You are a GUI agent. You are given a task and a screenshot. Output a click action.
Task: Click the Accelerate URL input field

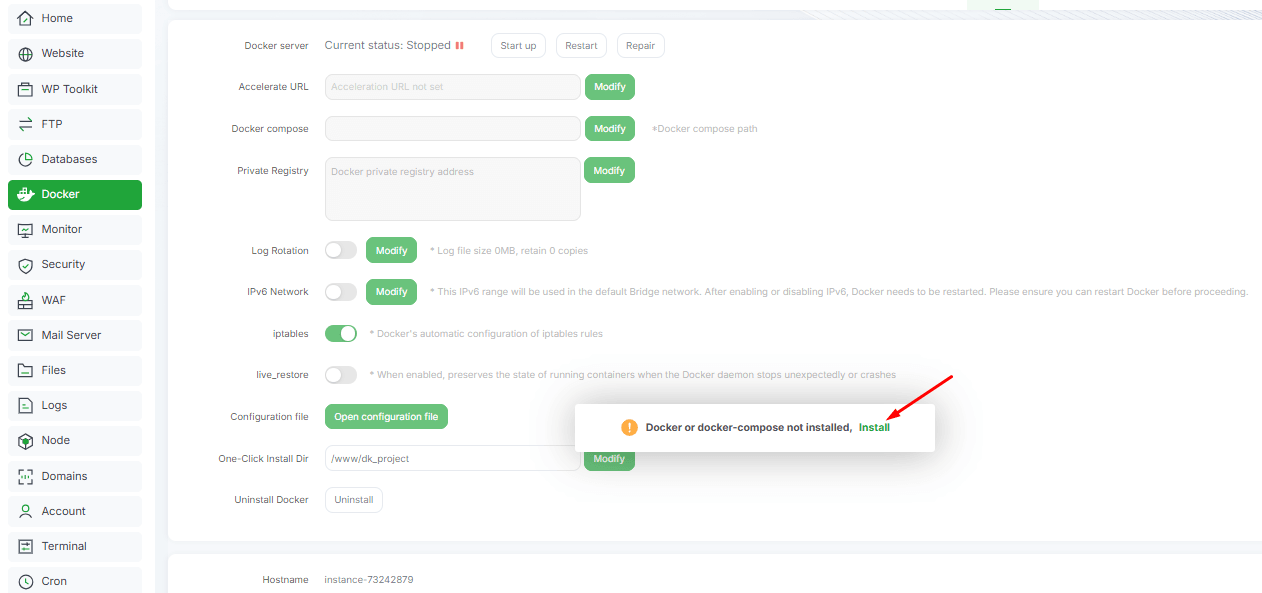click(x=452, y=87)
